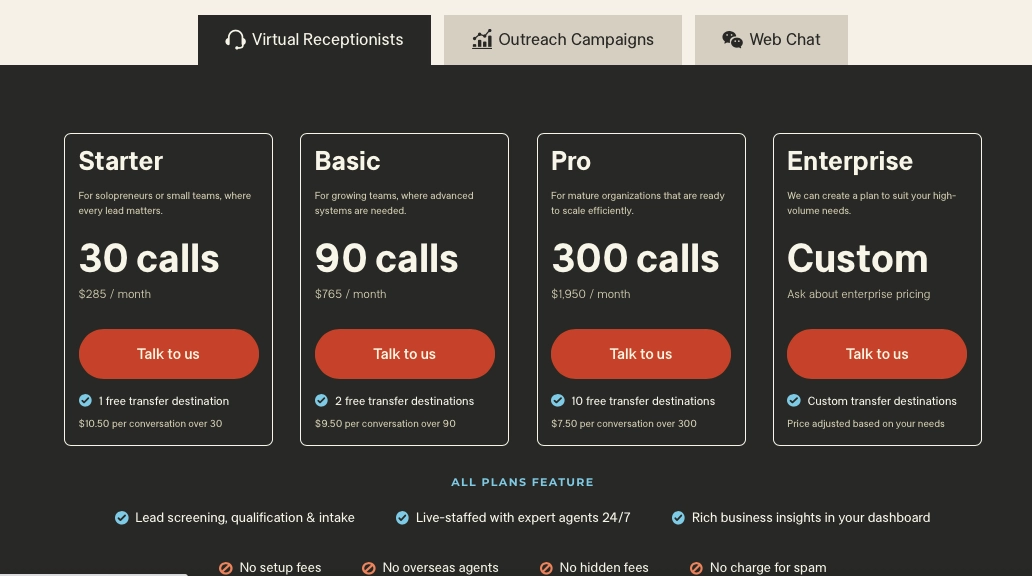1032x576 pixels.
Task: Click "For mature organizations" description
Action: pyautogui.click(x=638, y=203)
